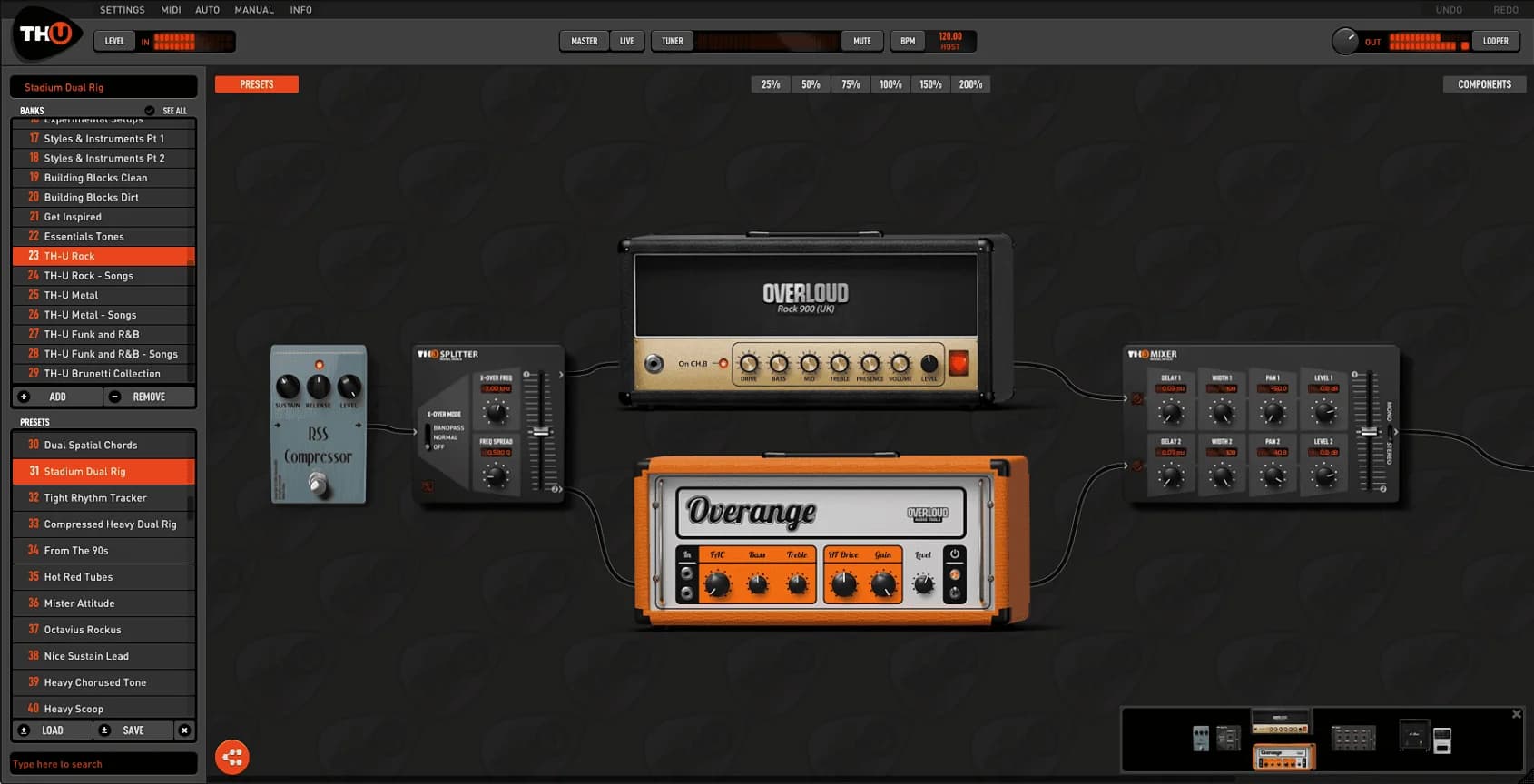Click the Rock 900 black LEVEL knob
1534x784 pixels.
click(929, 363)
